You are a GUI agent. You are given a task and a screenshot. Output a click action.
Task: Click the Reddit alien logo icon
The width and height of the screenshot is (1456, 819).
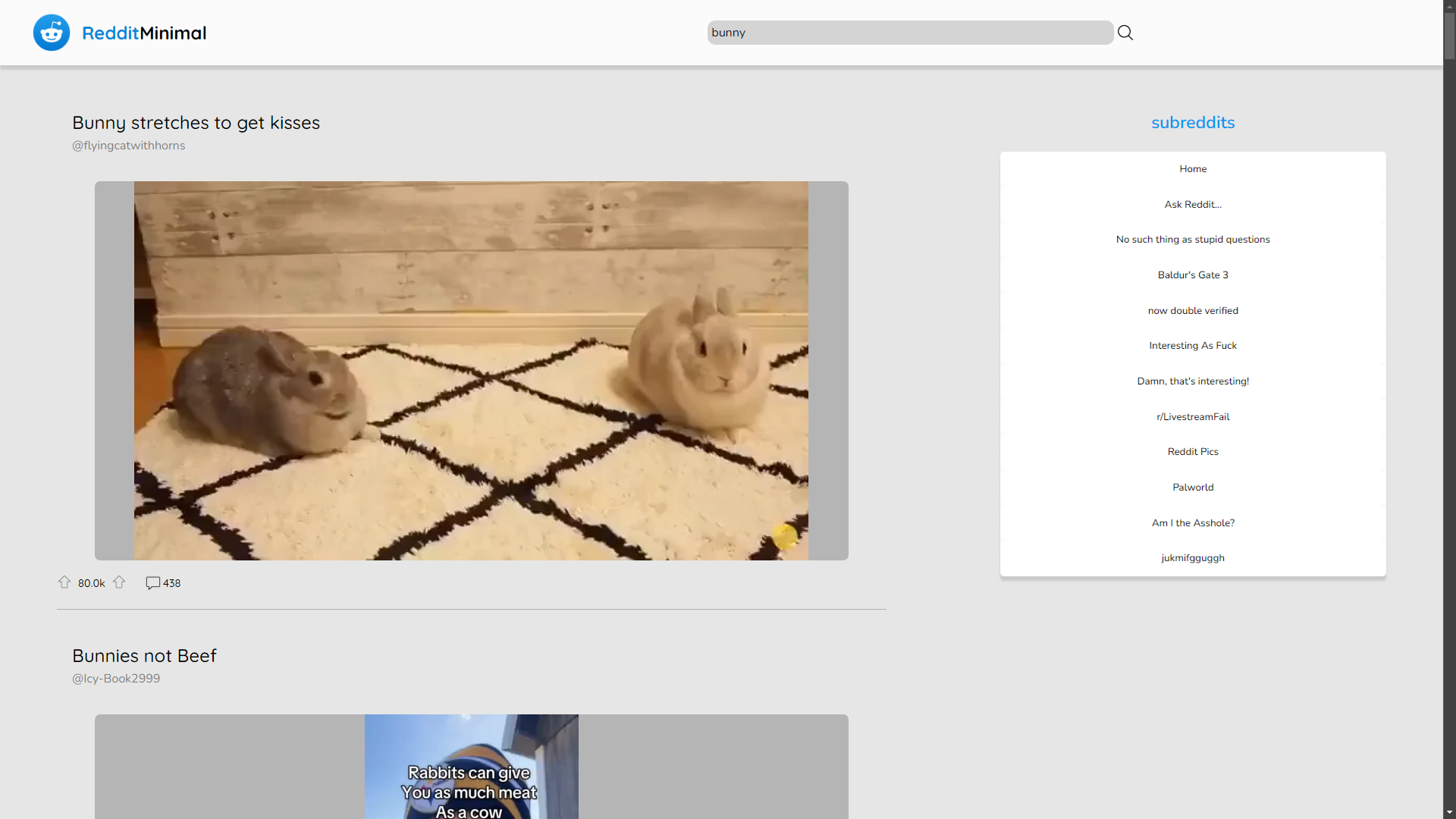pos(51,32)
